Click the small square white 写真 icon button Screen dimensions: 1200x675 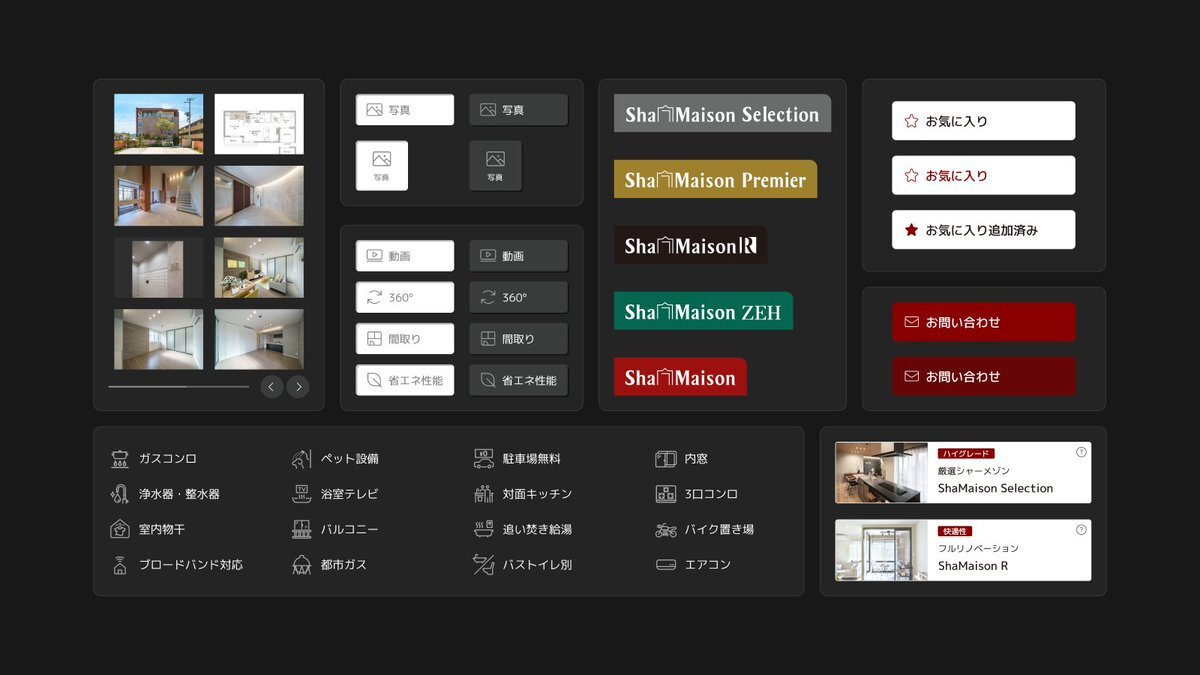tap(382, 165)
